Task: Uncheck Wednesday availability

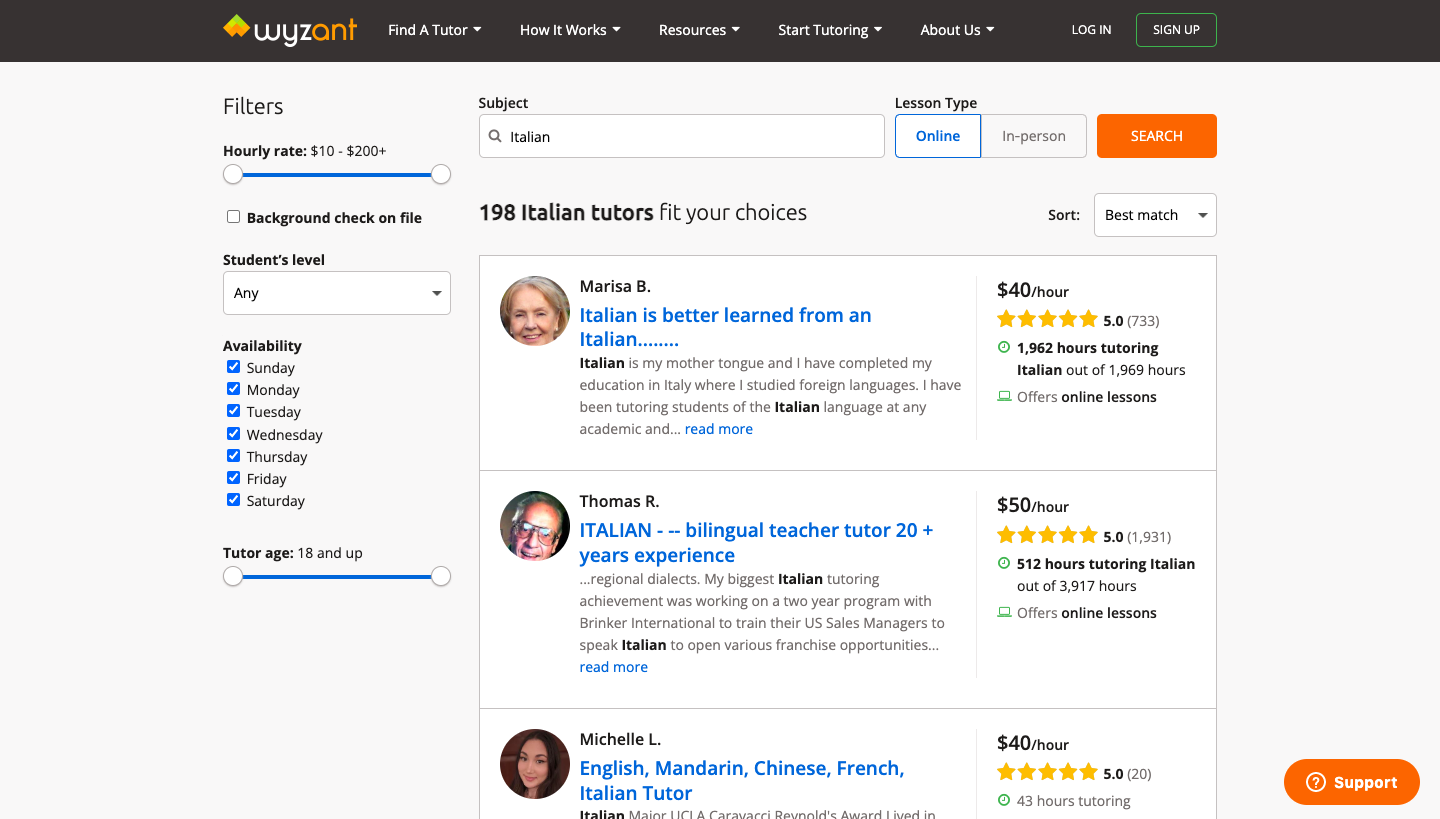Action: tap(233, 434)
